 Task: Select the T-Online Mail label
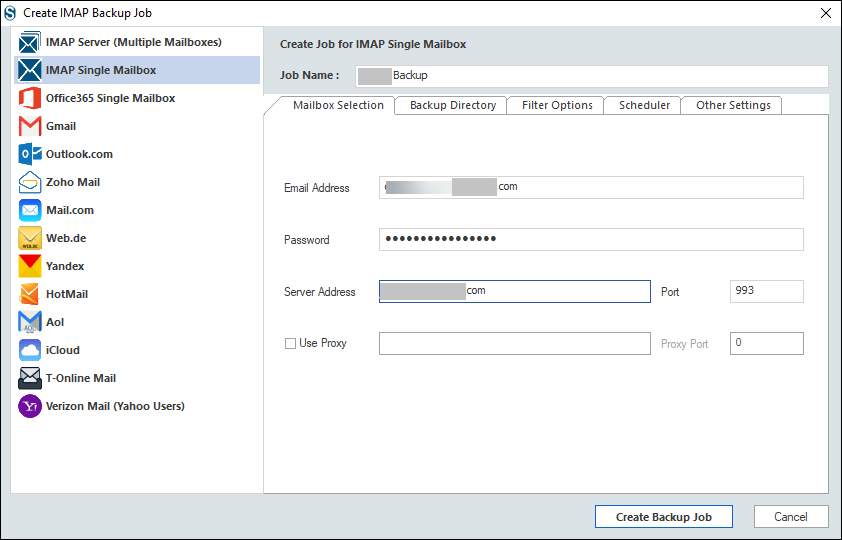(81, 378)
